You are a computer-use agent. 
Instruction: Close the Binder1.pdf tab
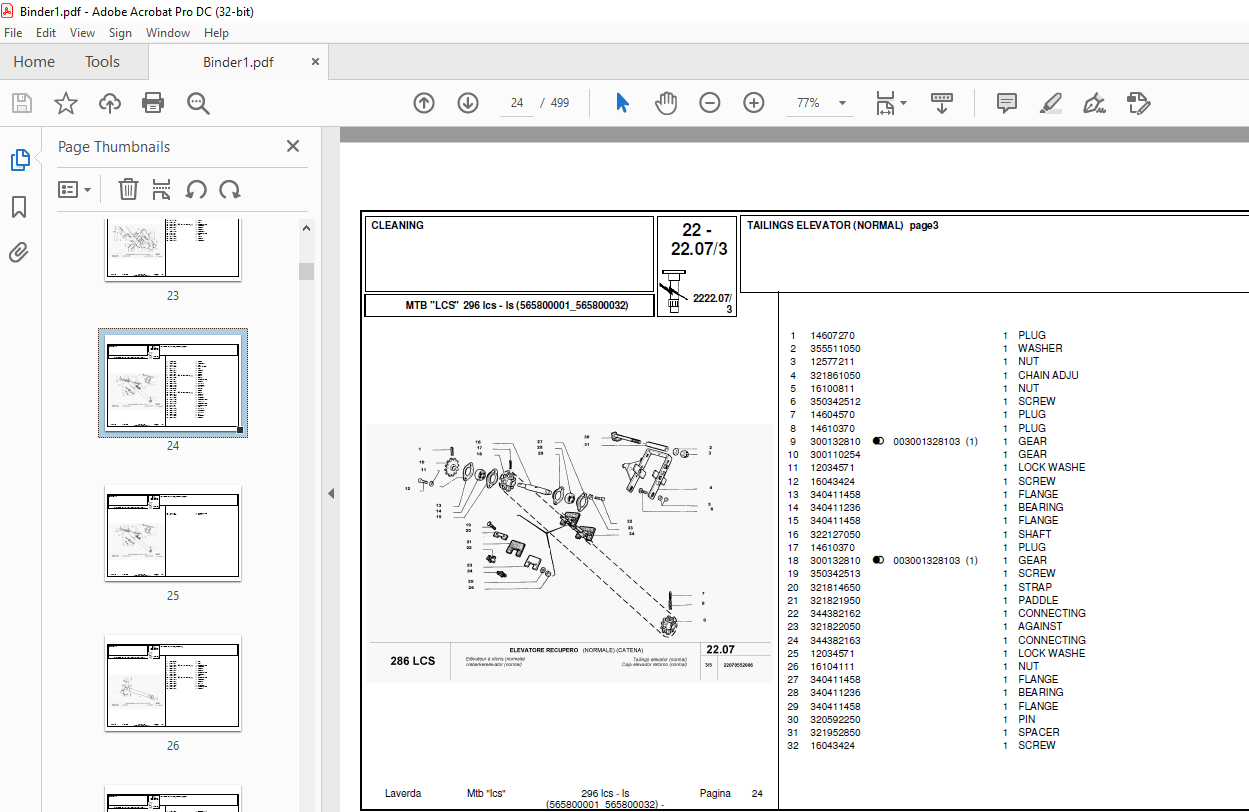tap(316, 61)
